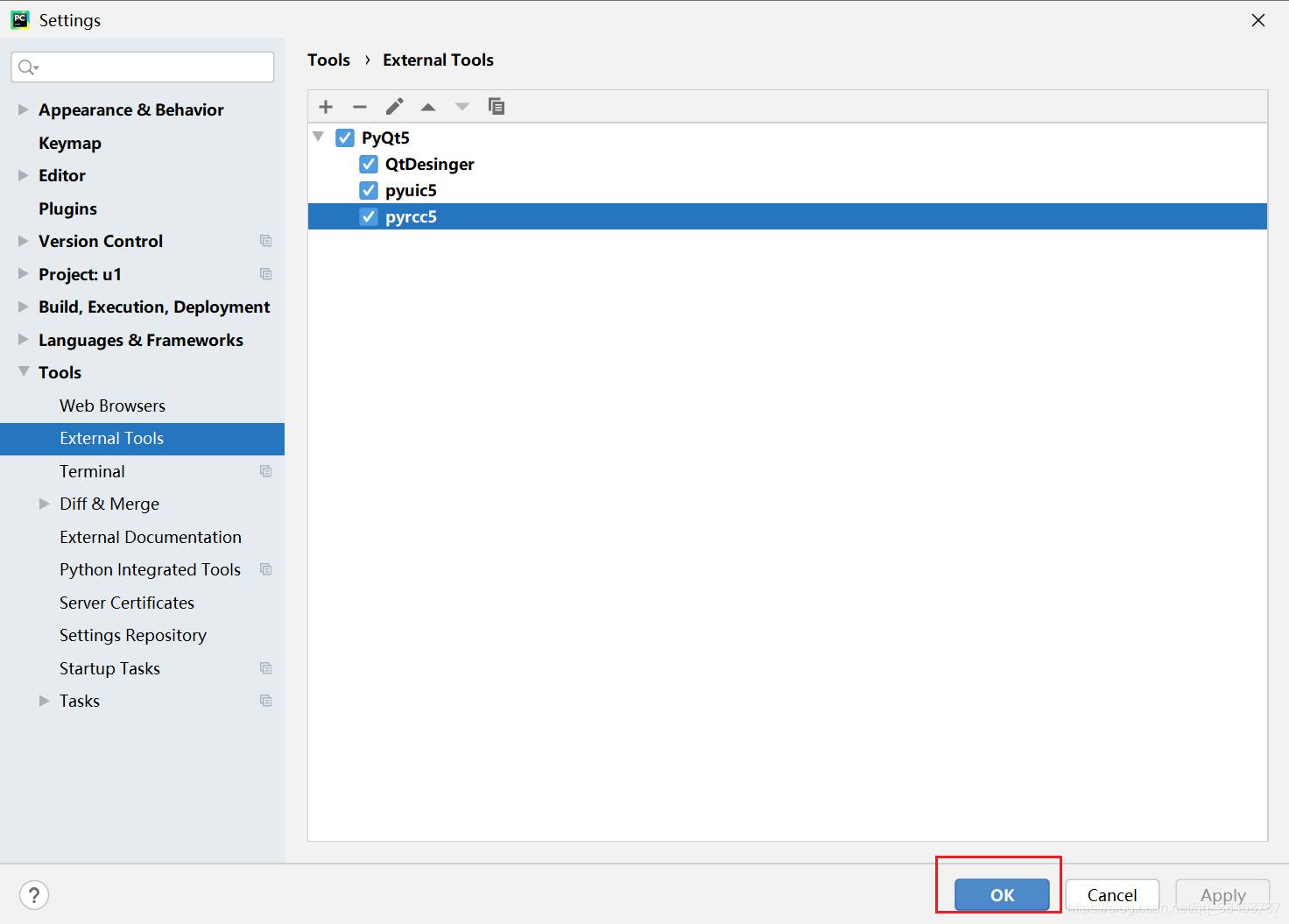The width and height of the screenshot is (1289, 924).
Task: Expand the Version Control section arrow
Action: [24, 241]
